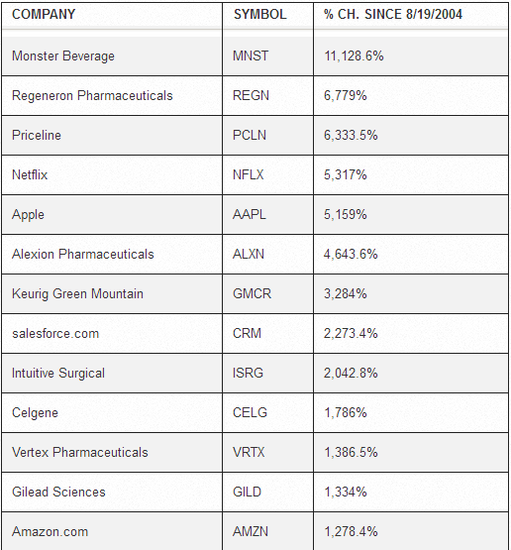The image size is (511, 550).
Task: Select the Regeneron Pharmaceuticals row name
Action: tap(92, 95)
